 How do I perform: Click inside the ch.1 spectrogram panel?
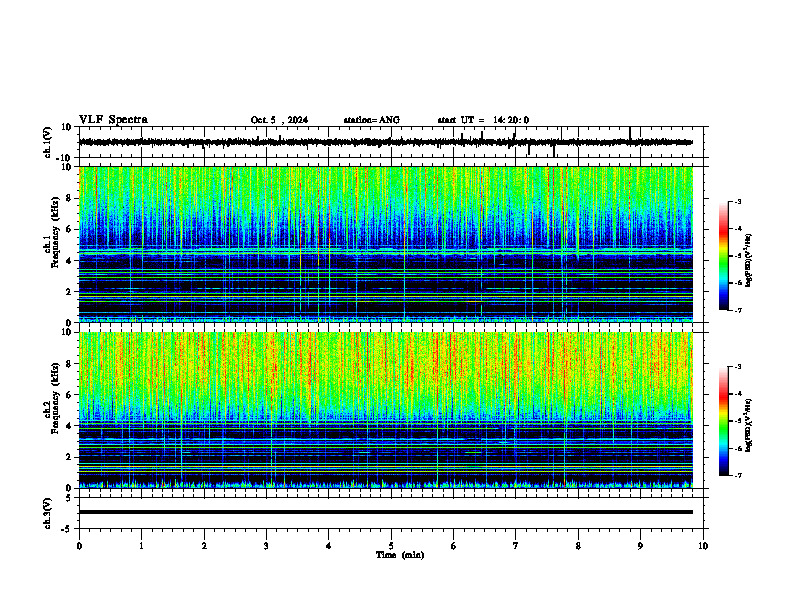pyautogui.click(x=385, y=244)
